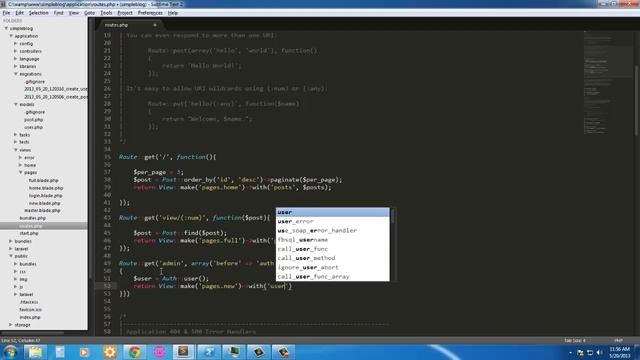Click the blue arrow app taskbar button
The height and width of the screenshot is (360, 640).
[x=209, y=352]
